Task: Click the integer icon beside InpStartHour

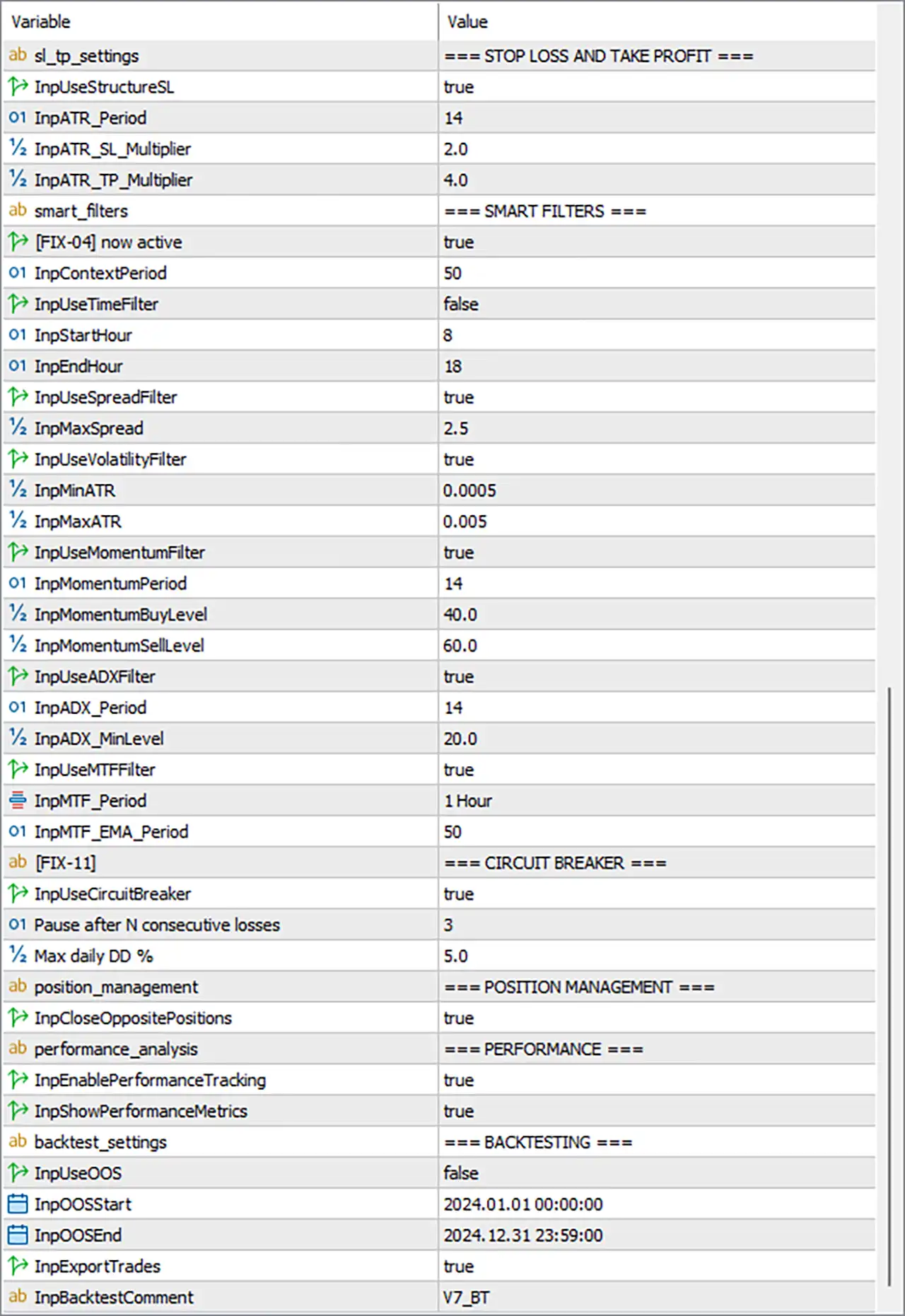Action: [x=18, y=335]
